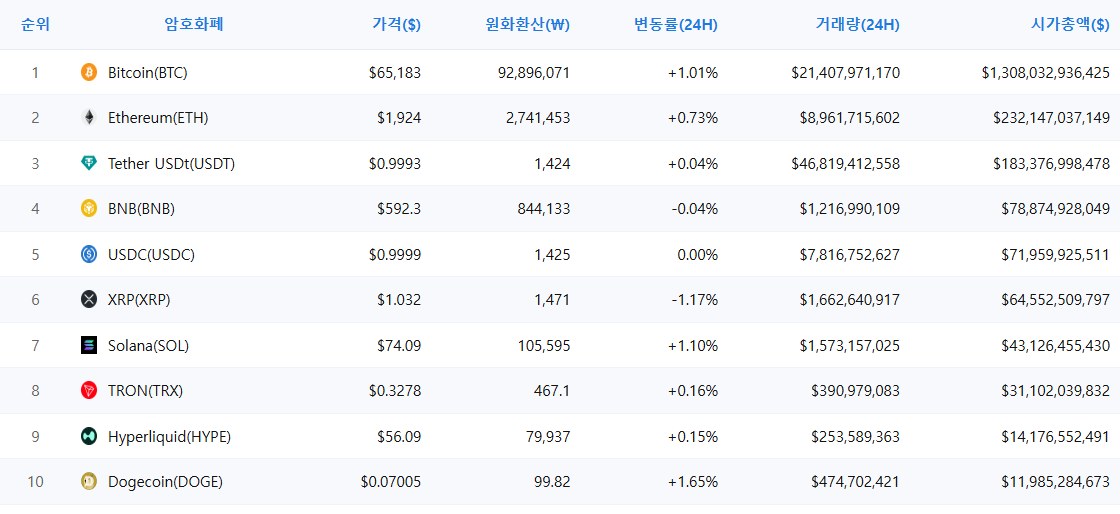Select TRON price $0.3278
Image resolution: width=1120 pixels, height=514 pixels.
[395, 391]
